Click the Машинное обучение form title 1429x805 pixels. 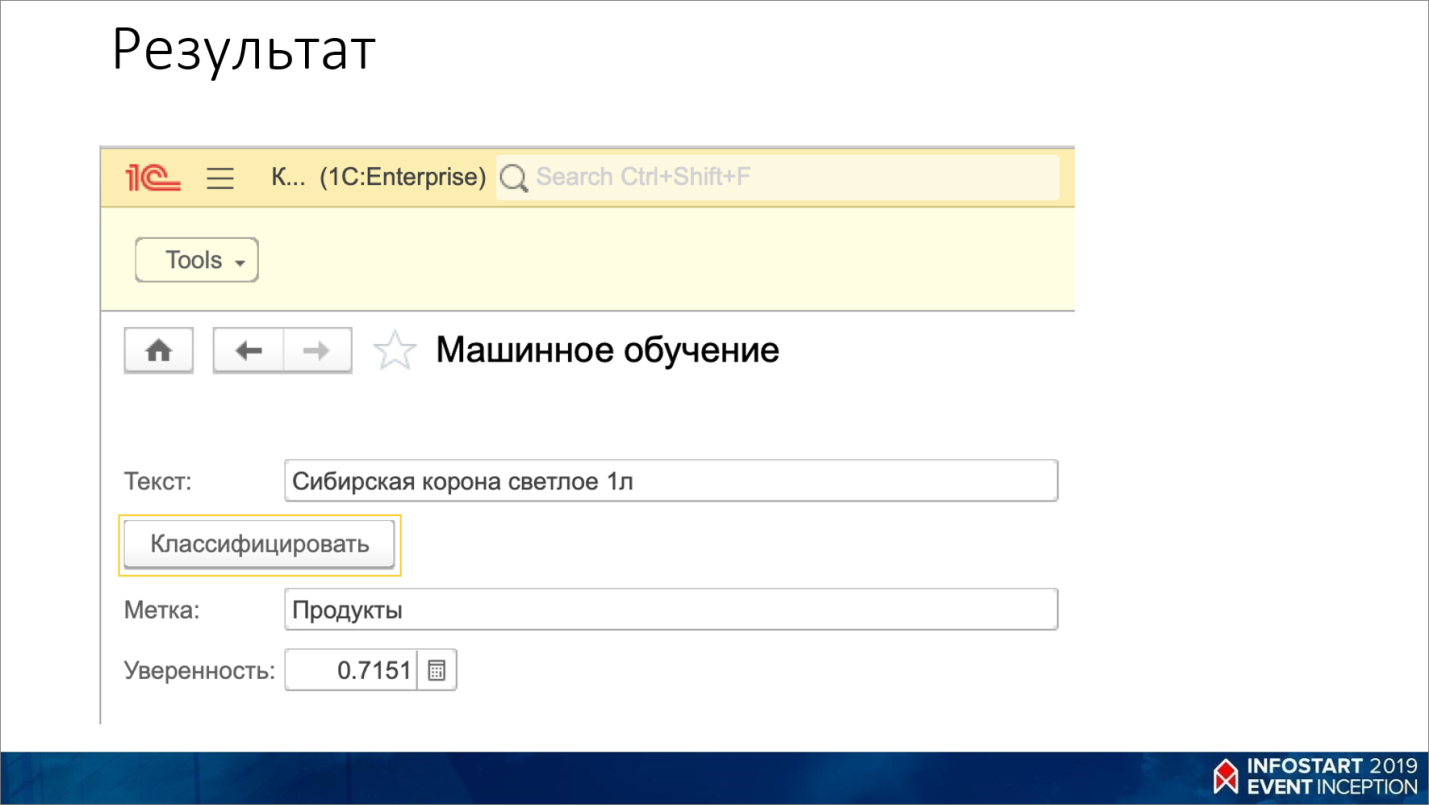tap(607, 351)
